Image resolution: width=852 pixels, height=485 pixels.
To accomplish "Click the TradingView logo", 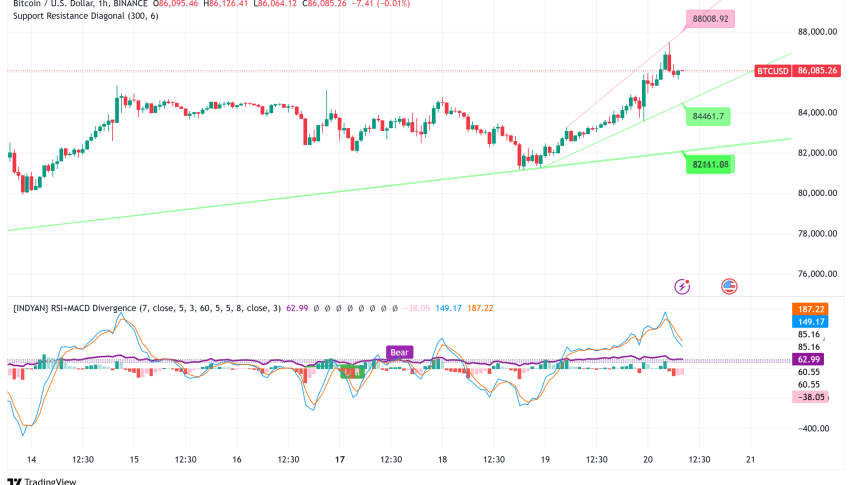I will [42, 481].
